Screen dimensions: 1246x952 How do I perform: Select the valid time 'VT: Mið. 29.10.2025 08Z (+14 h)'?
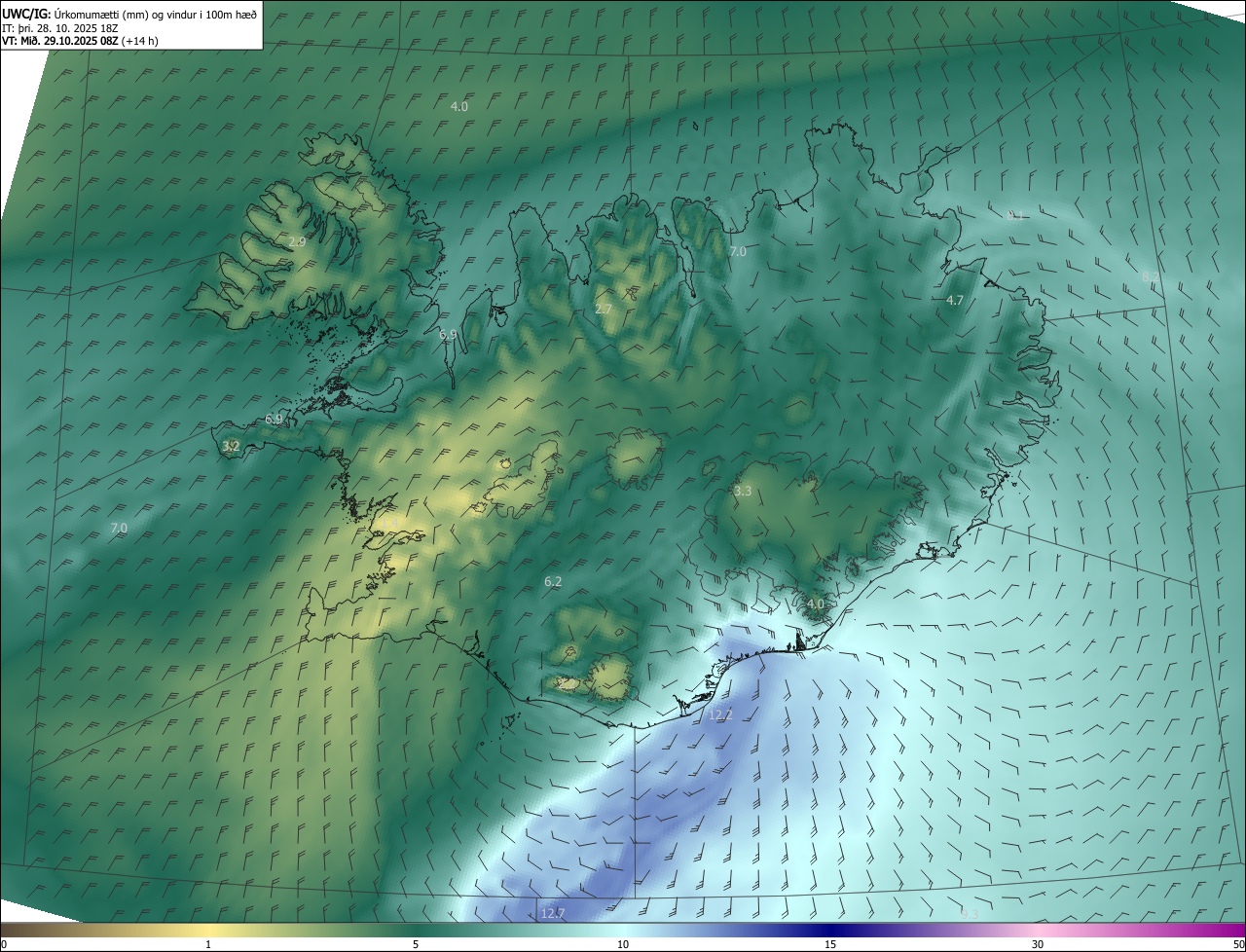(80, 41)
